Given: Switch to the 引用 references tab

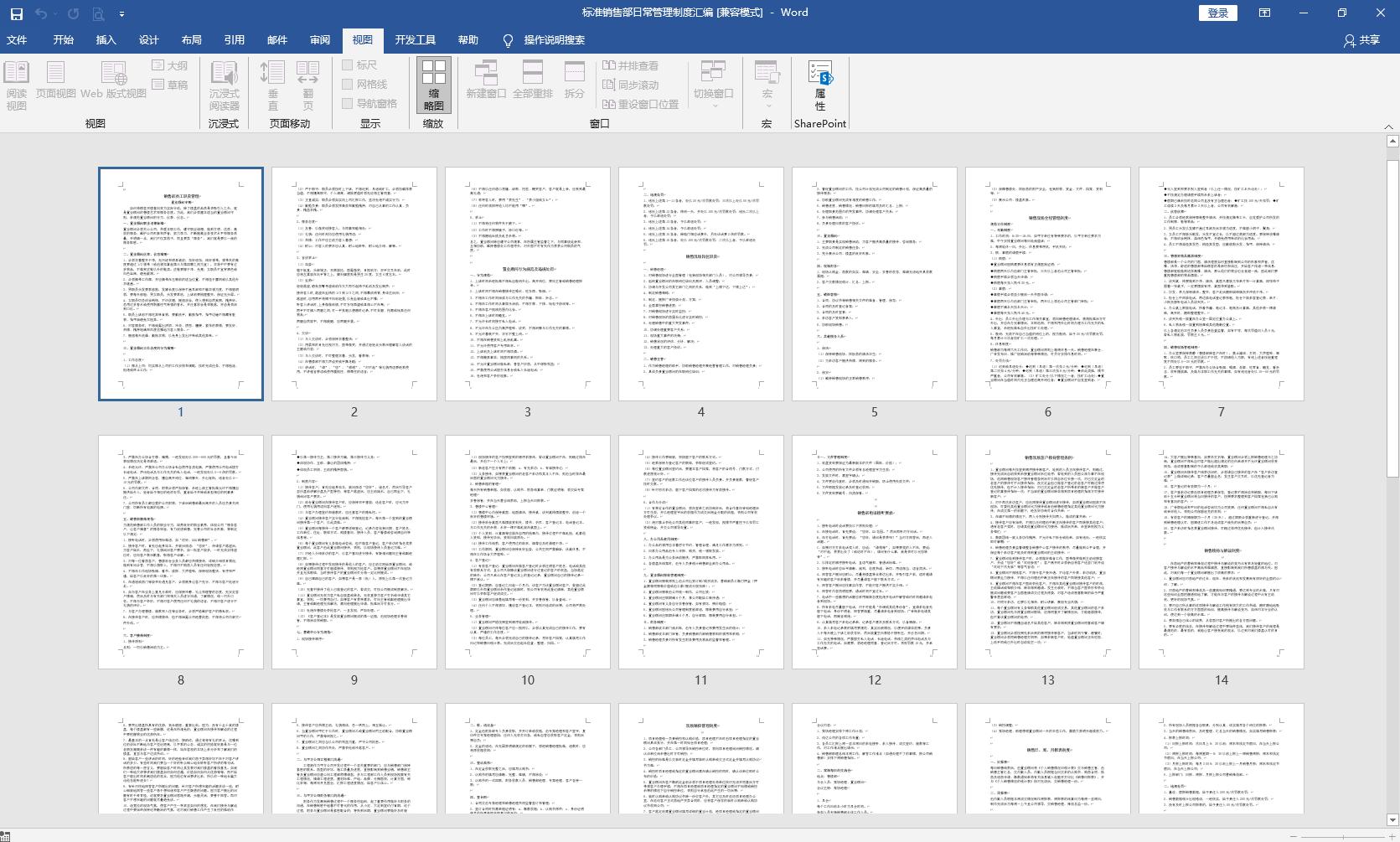Looking at the screenshot, I should point(235,40).
